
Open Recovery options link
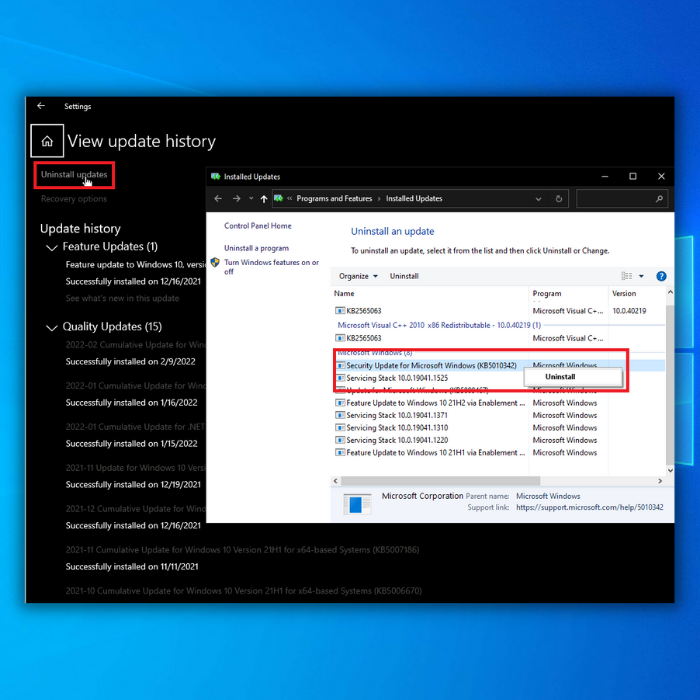[x=74, y=199]
